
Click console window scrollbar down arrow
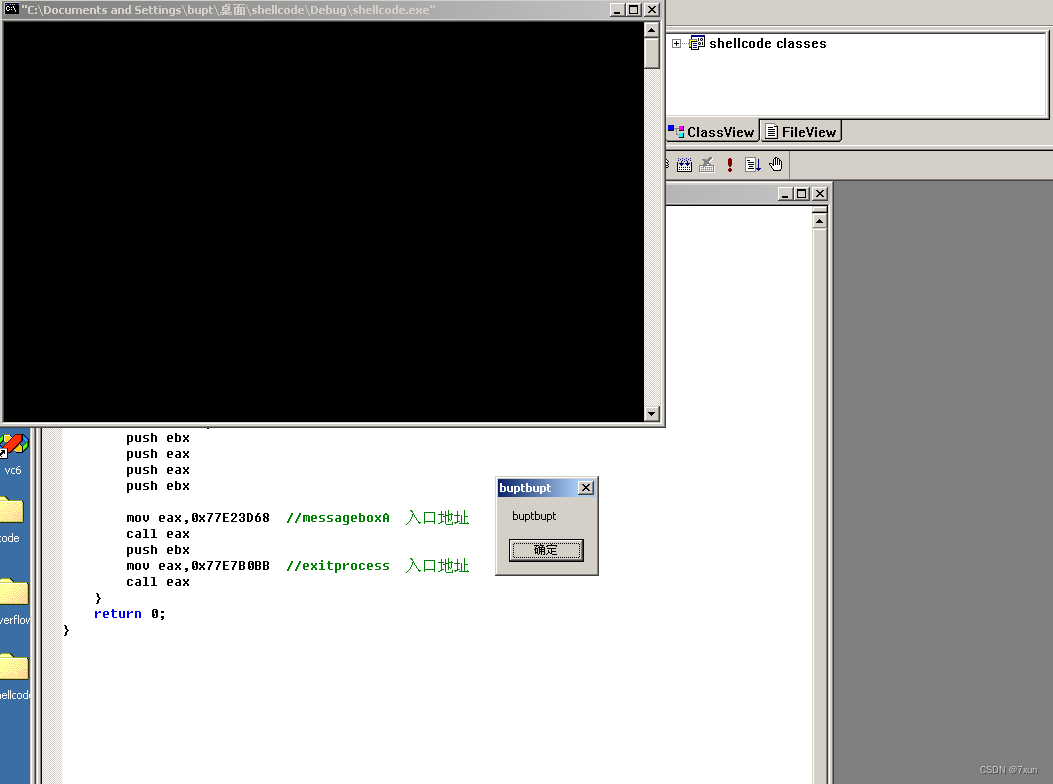tap(651, 414)
